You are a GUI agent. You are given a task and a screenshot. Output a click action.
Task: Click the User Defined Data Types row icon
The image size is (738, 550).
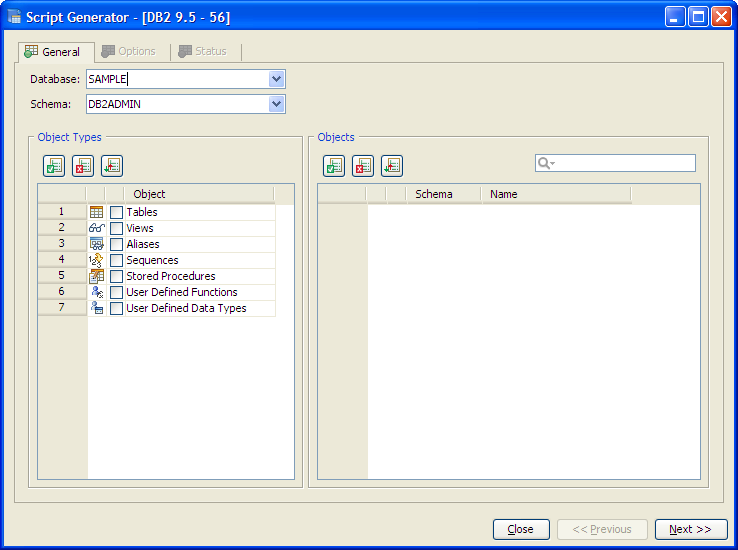pyautogui.click(x=97, y=308)
